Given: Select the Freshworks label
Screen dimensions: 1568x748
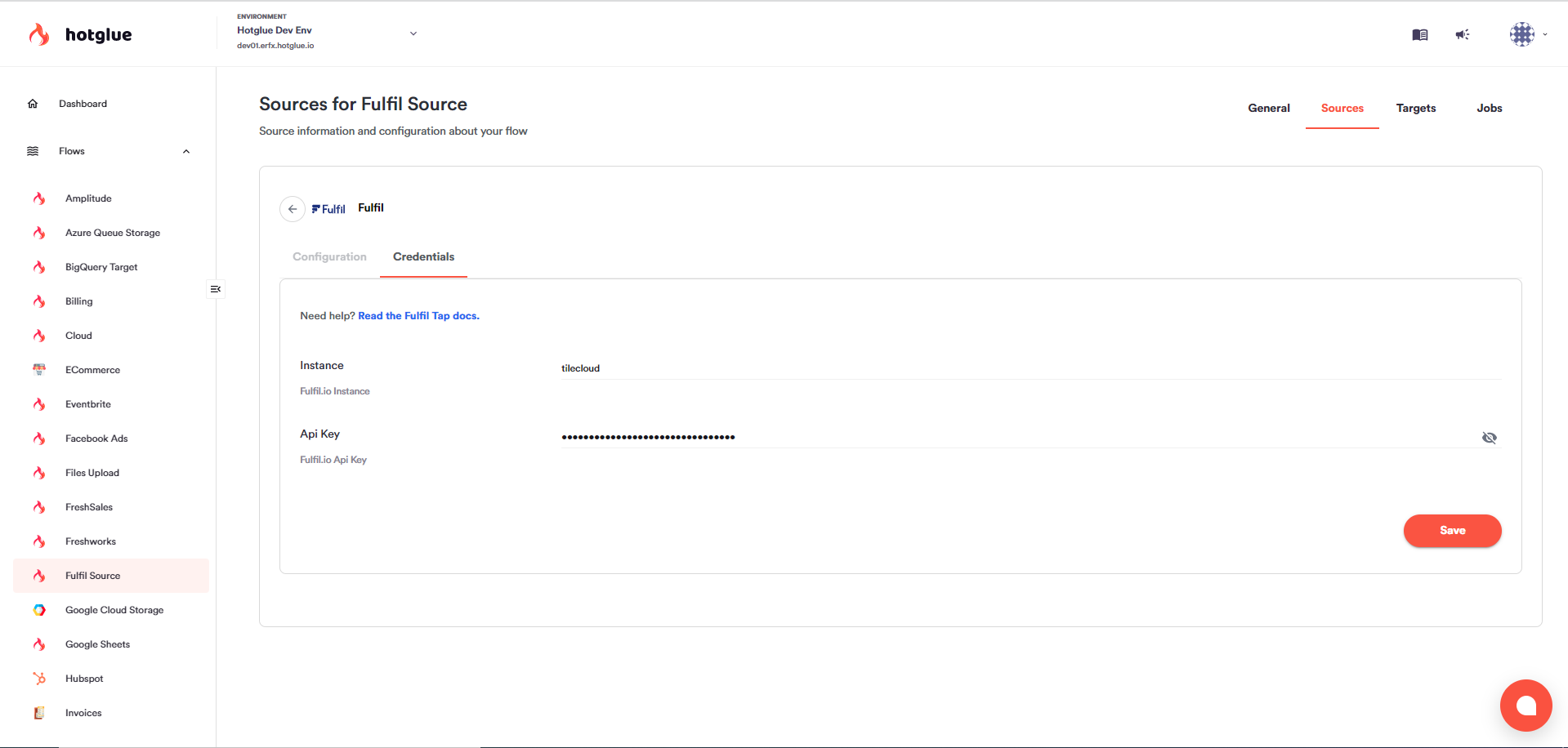Looking at the screenshot, I should 91,541.
